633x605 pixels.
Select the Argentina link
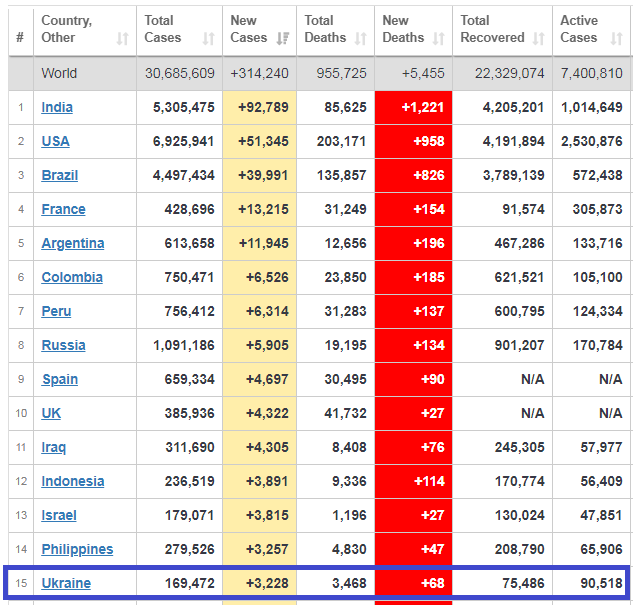coord(72,244)
